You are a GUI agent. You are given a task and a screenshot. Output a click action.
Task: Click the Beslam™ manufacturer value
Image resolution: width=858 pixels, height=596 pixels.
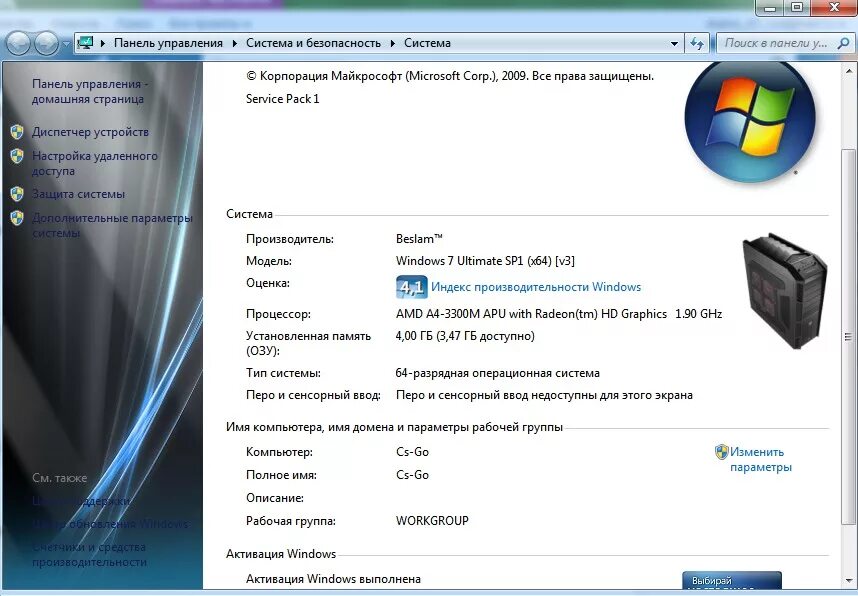click(419, 239)
